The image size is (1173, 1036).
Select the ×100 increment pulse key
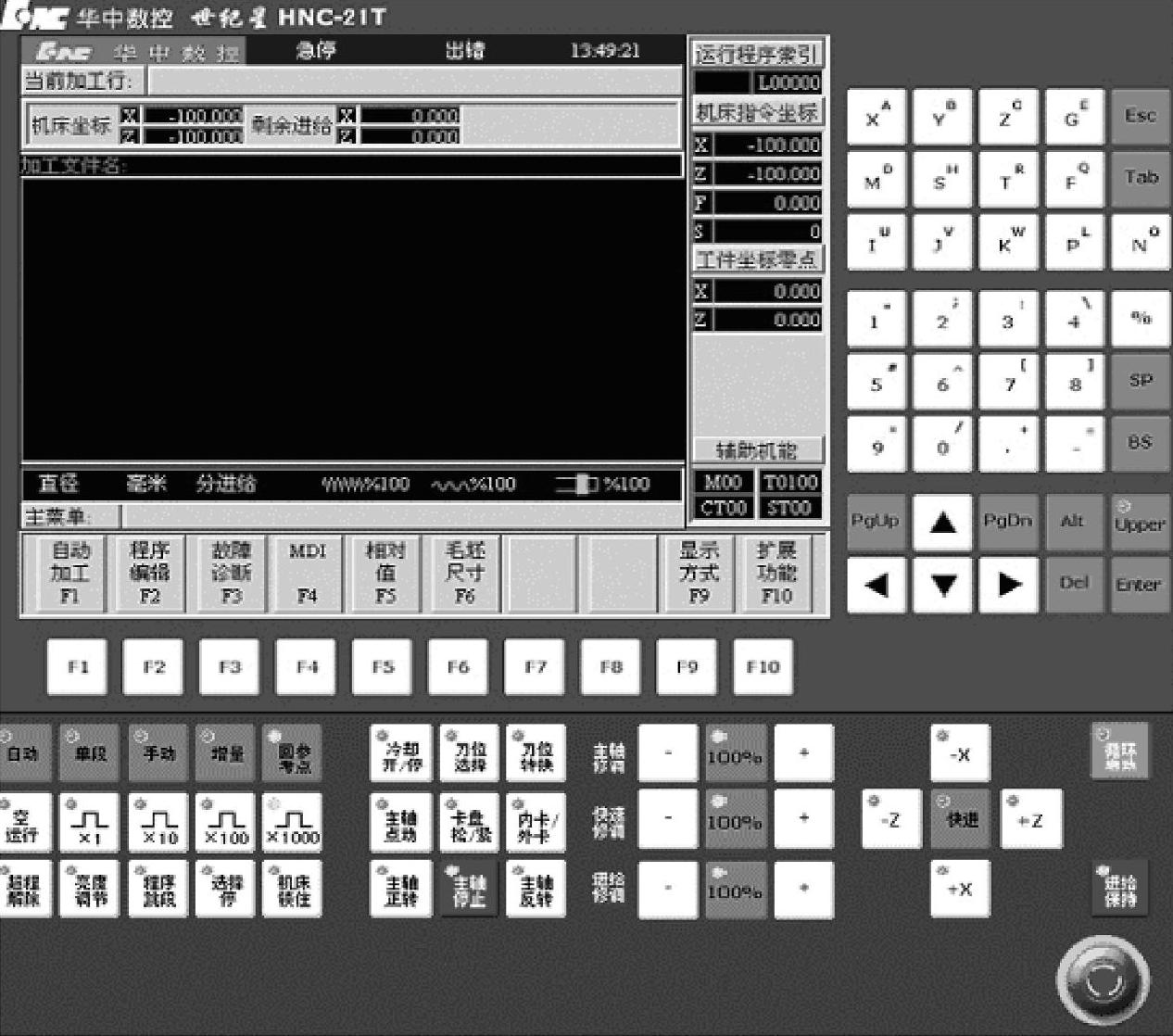pos(226,822)
